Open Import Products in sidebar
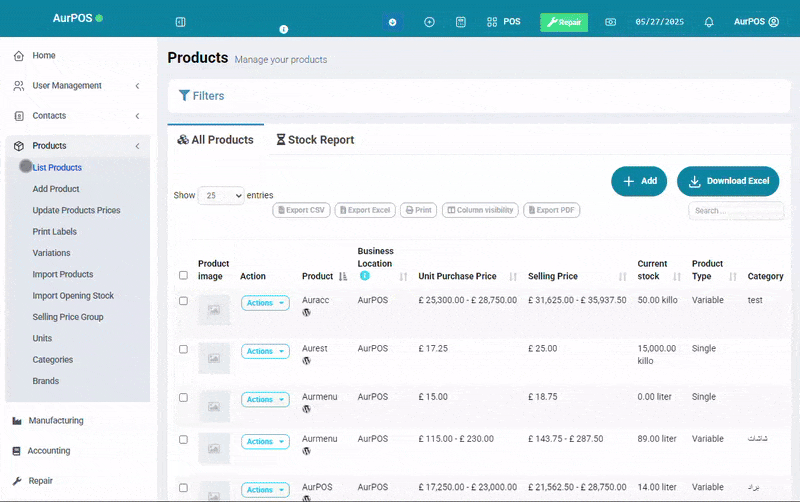This screenshot has height=502, width=800. [x=63, y=274]
